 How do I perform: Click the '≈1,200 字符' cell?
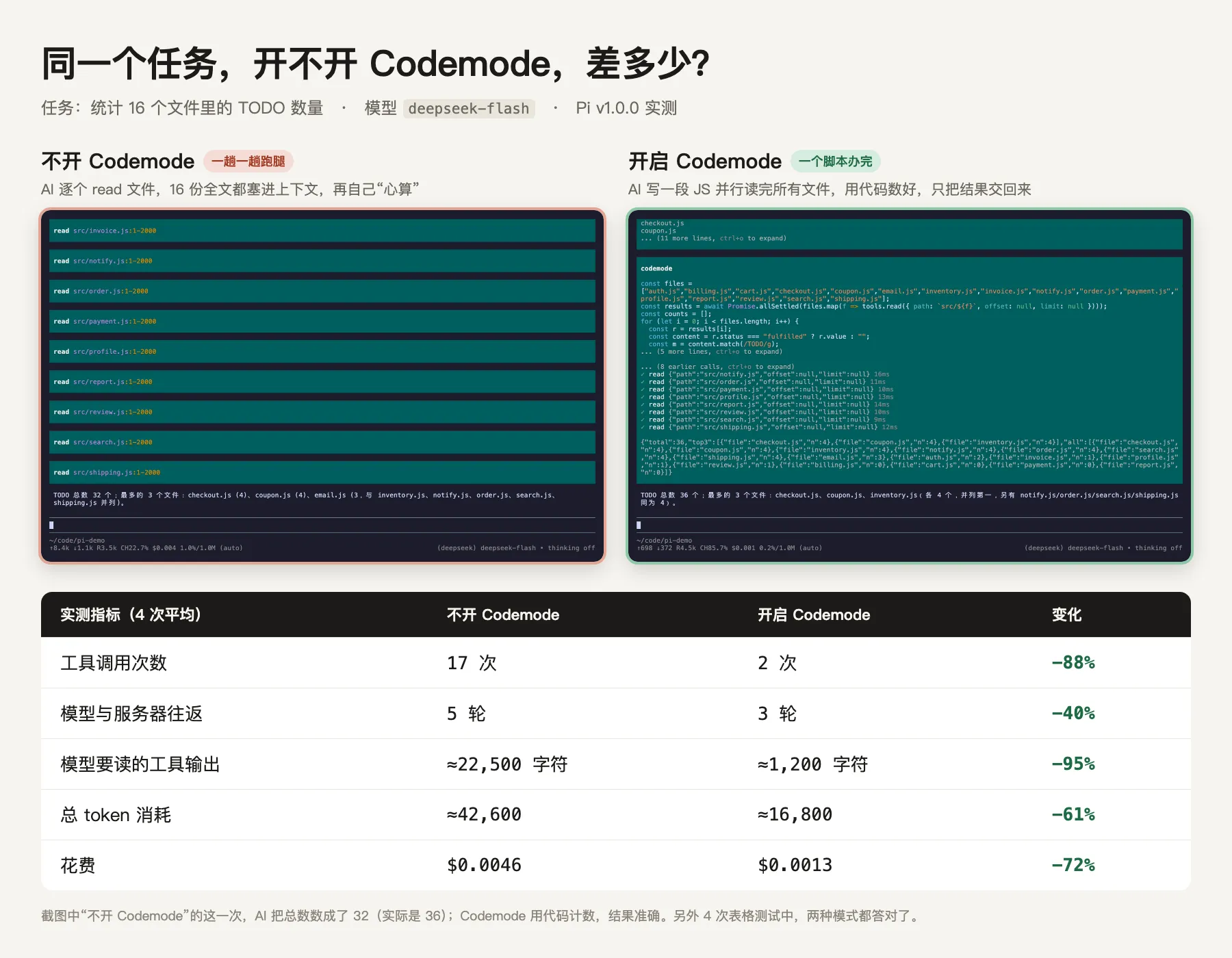[x=812, y=764]
